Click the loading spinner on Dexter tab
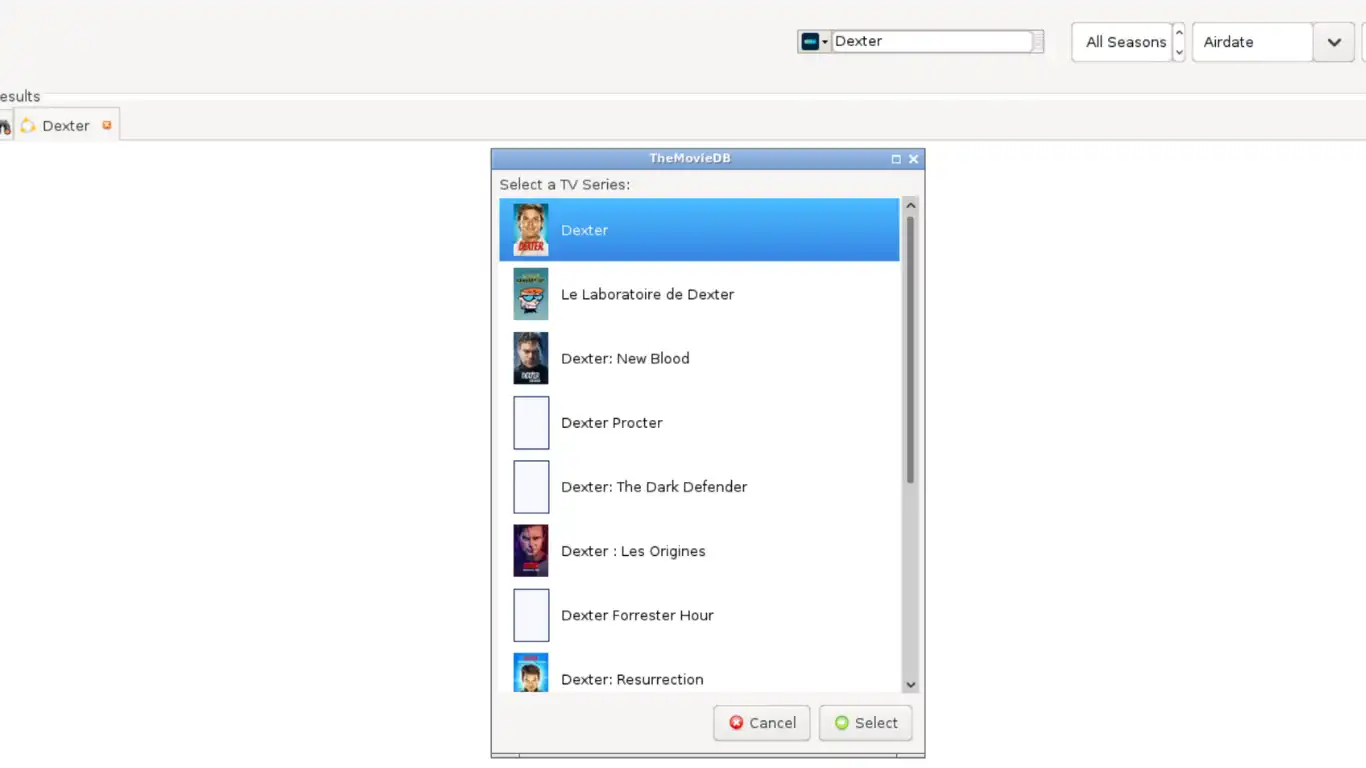Screen dimensions: 1366x768 pos(28,126)
